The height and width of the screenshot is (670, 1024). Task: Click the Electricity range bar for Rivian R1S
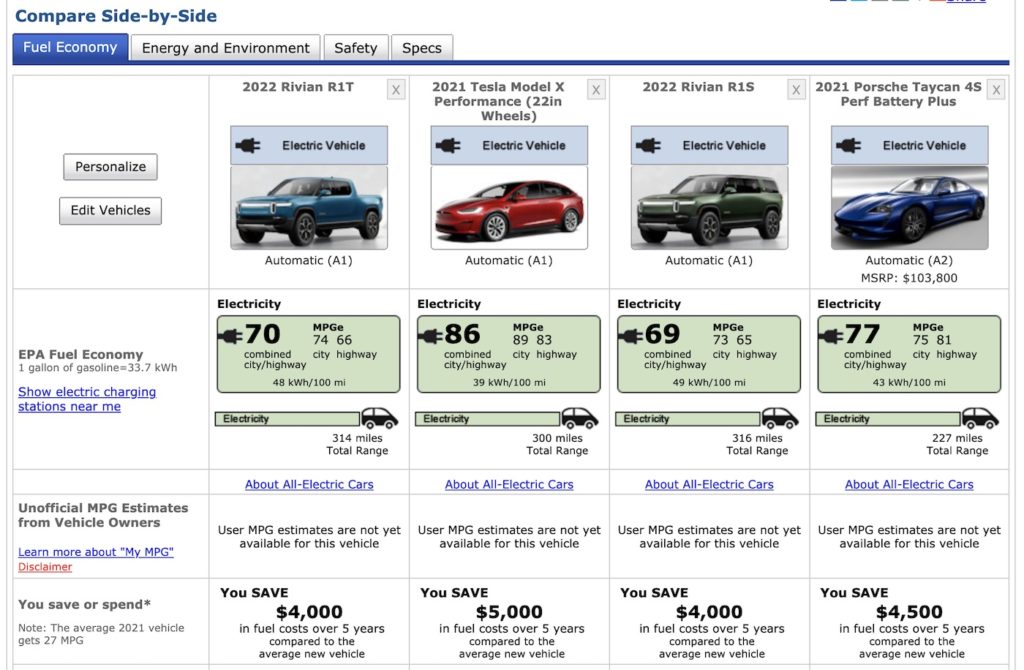pyautogui.click(x=688, y=419)
